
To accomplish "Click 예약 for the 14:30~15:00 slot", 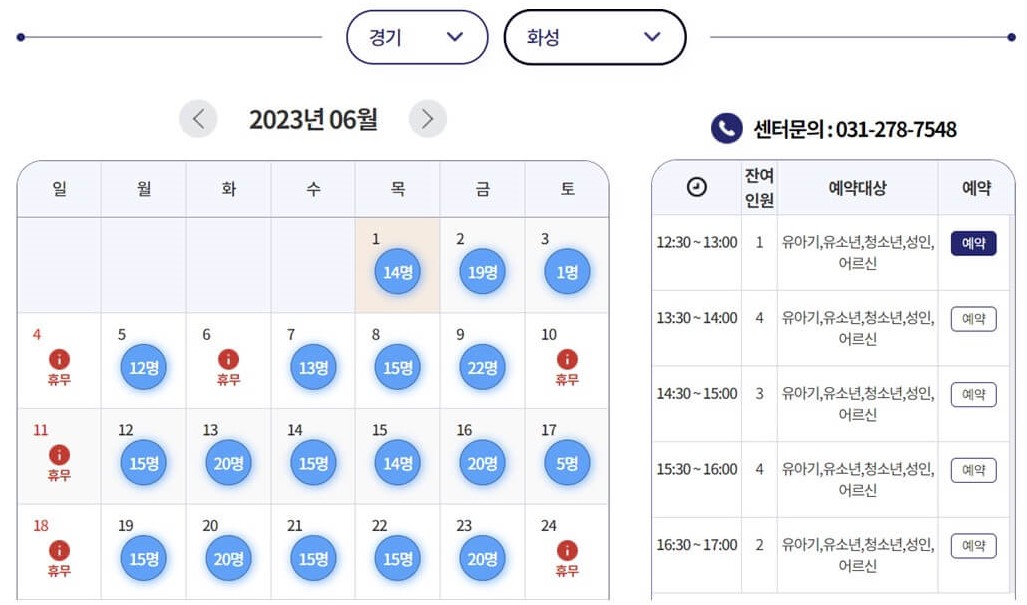I will click(973, 394).
